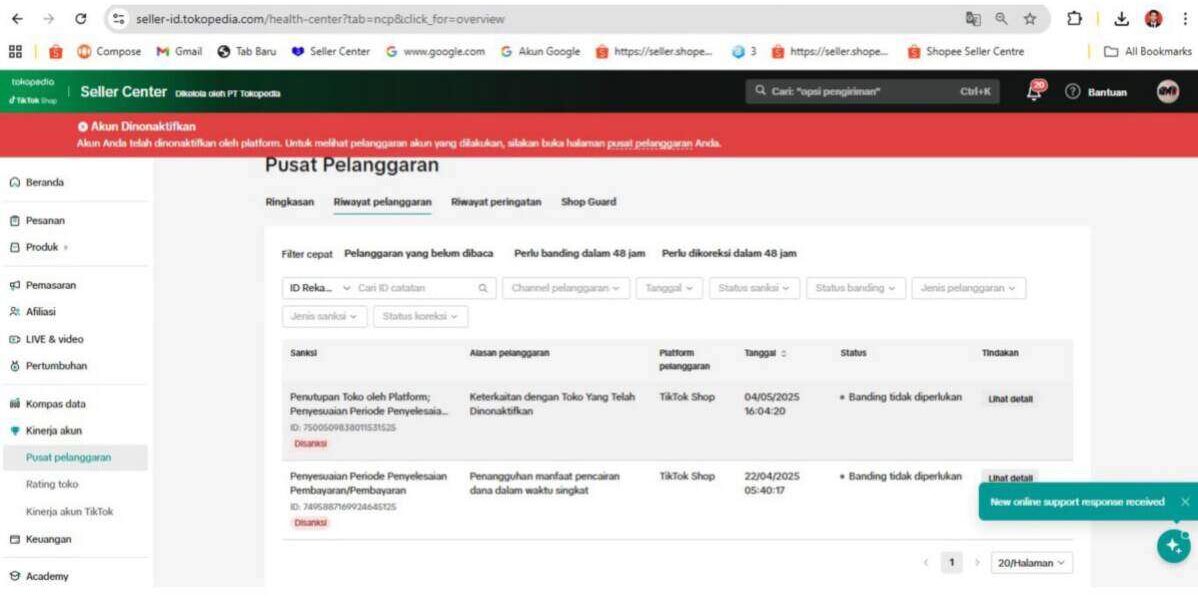Open the 20/Halaman page size dropdown
The height and width of the screenshot is (602, 1198).
[x=1031, y=563]
